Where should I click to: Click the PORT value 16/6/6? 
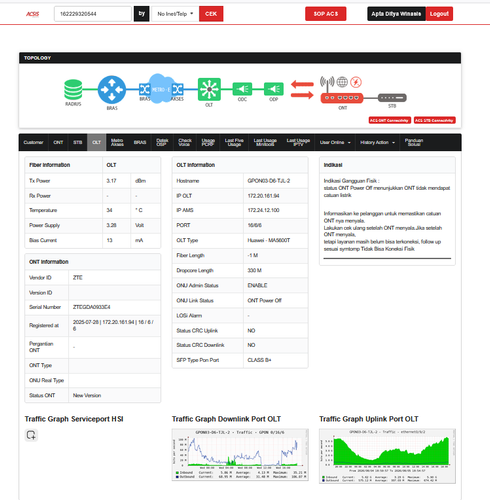pos(254,225)
